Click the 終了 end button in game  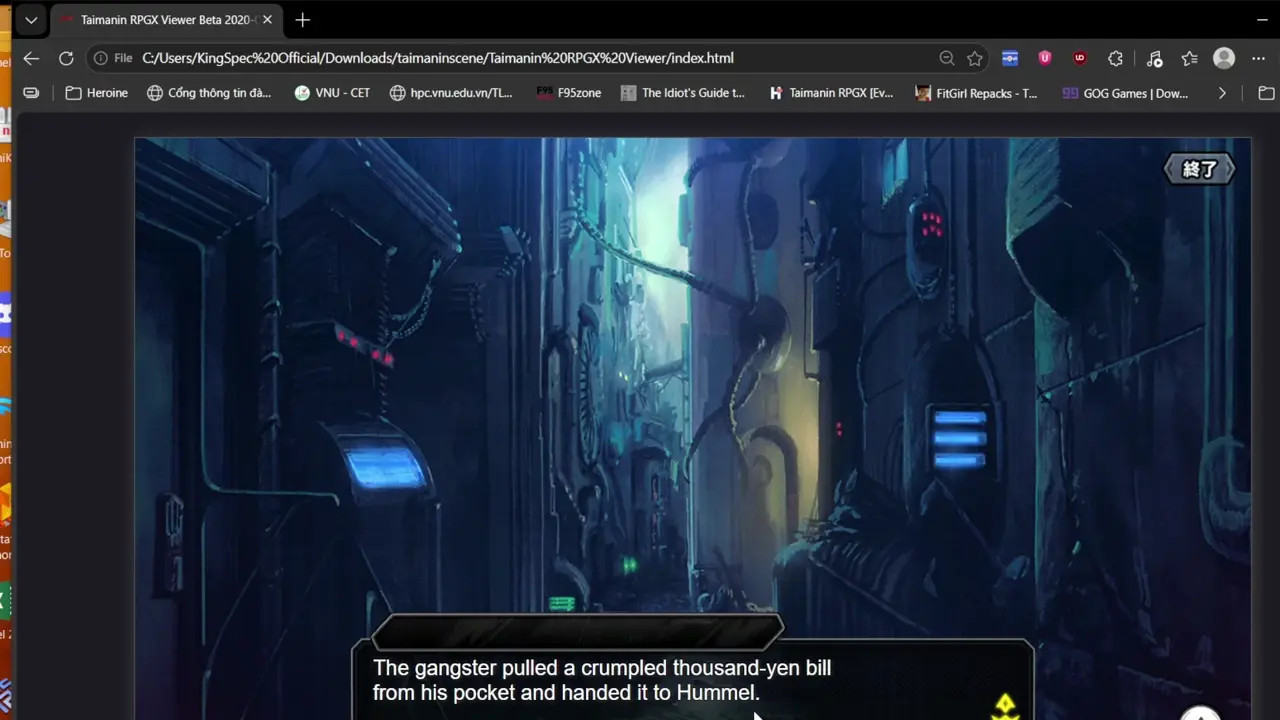1199,169
